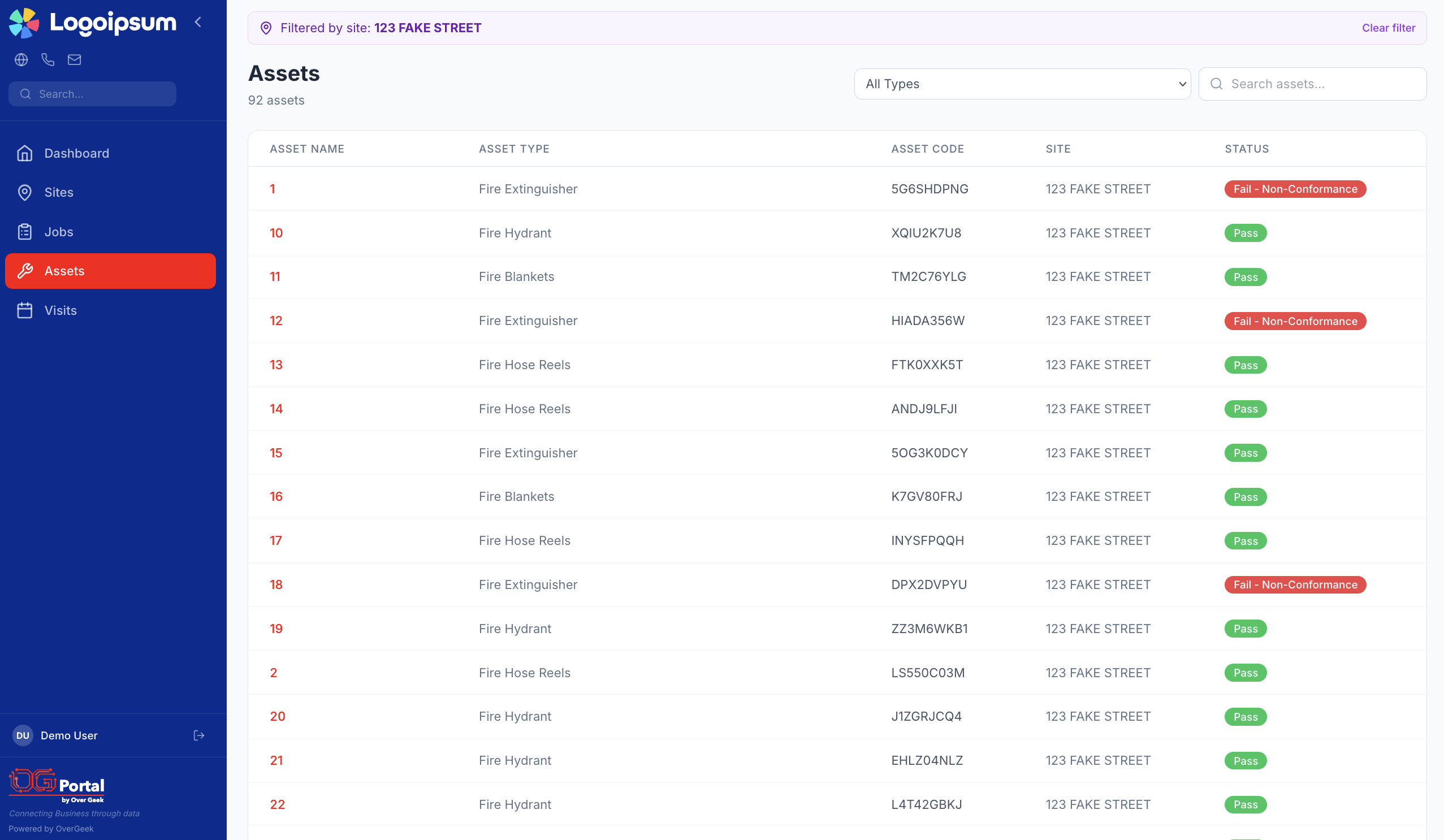Open asset 12 from the list
1444x840 pixels.
276,321
